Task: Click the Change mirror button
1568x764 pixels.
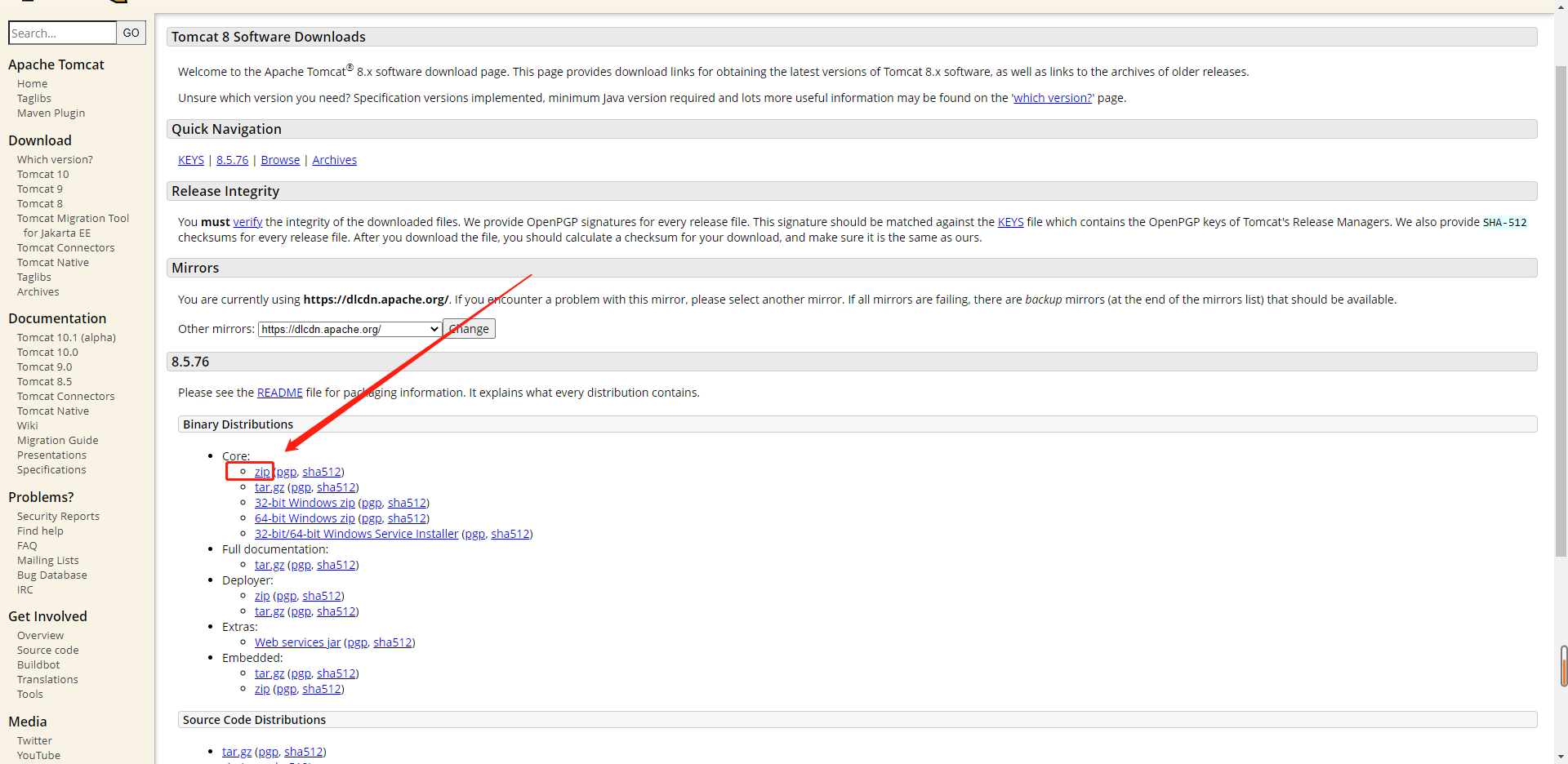Action: click(x=470, y=329)
